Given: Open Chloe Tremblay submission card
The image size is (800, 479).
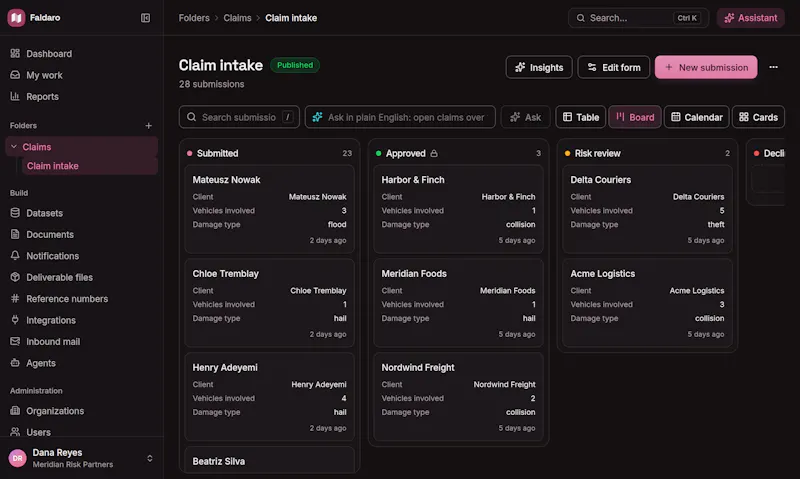Looking at the screenshot, I should [269, 303].
